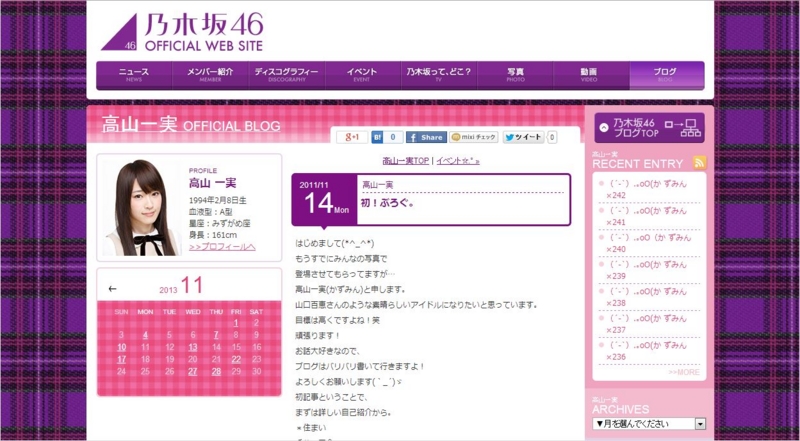Open the 動画 VIDEO menu
This screenshot has width=800, height=441.
(591, 76)
